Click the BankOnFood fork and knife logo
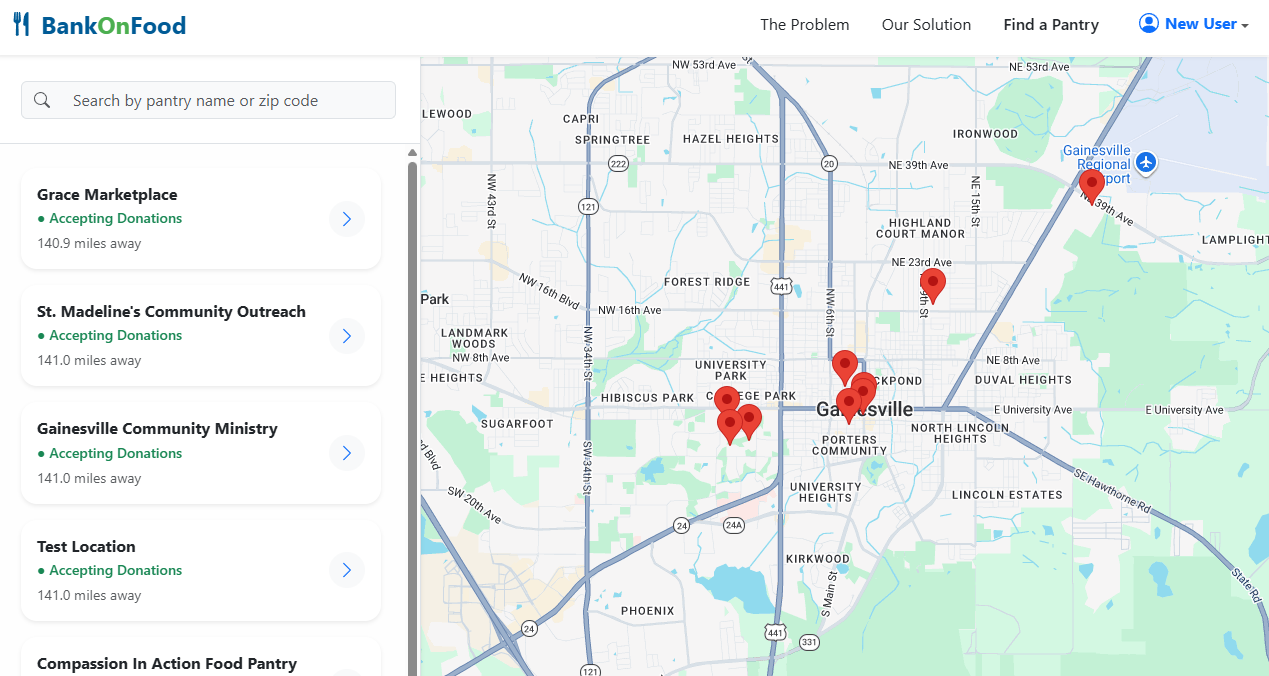 coord(22,25)
